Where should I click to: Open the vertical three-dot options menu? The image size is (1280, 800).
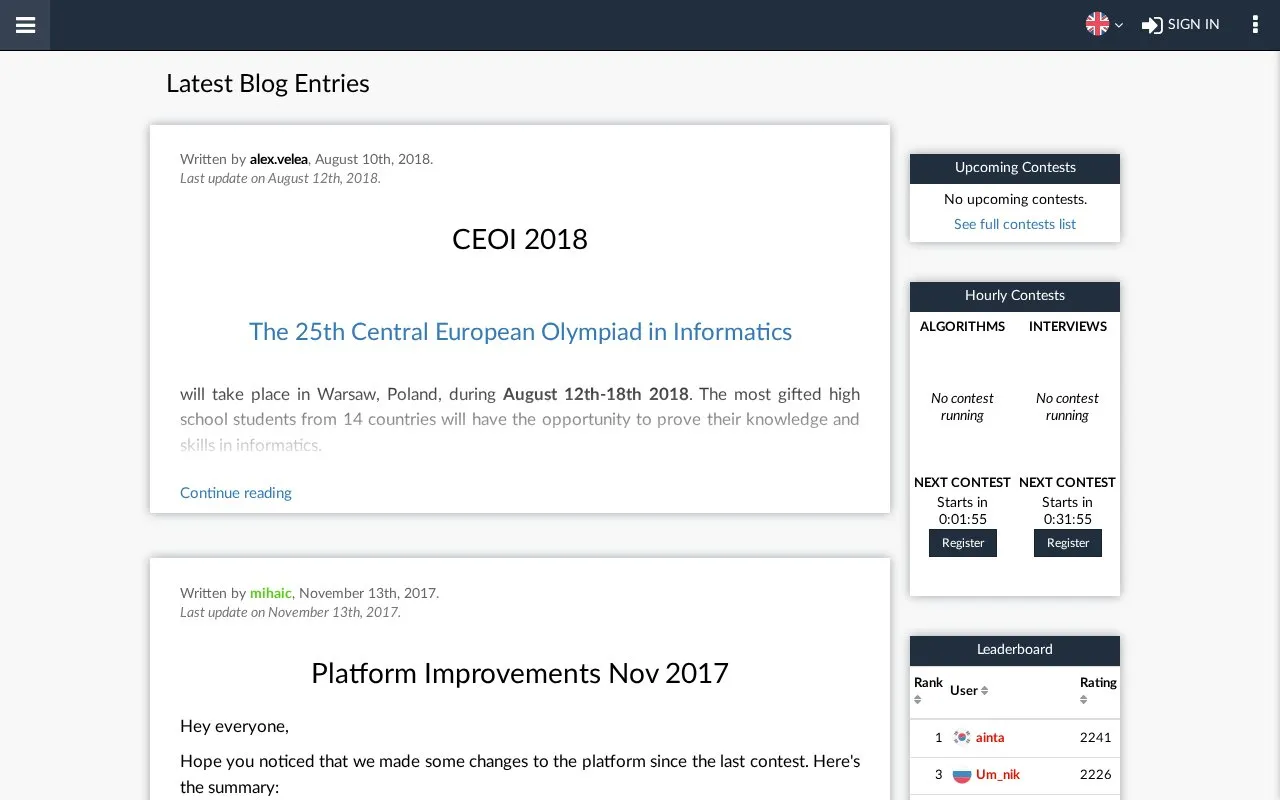click(x=1255, y=25)
